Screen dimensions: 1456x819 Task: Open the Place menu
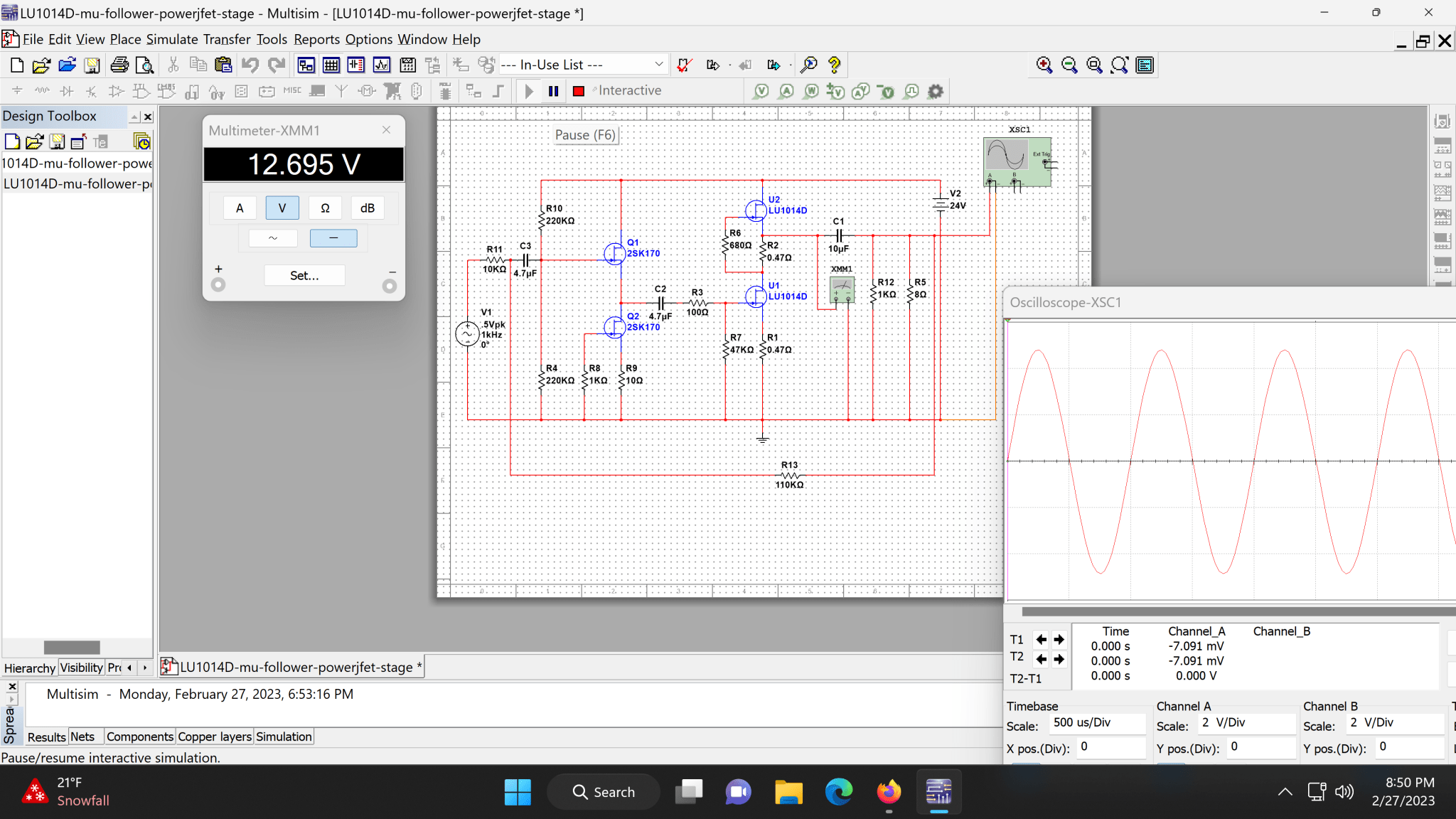(x=125, y=40)
